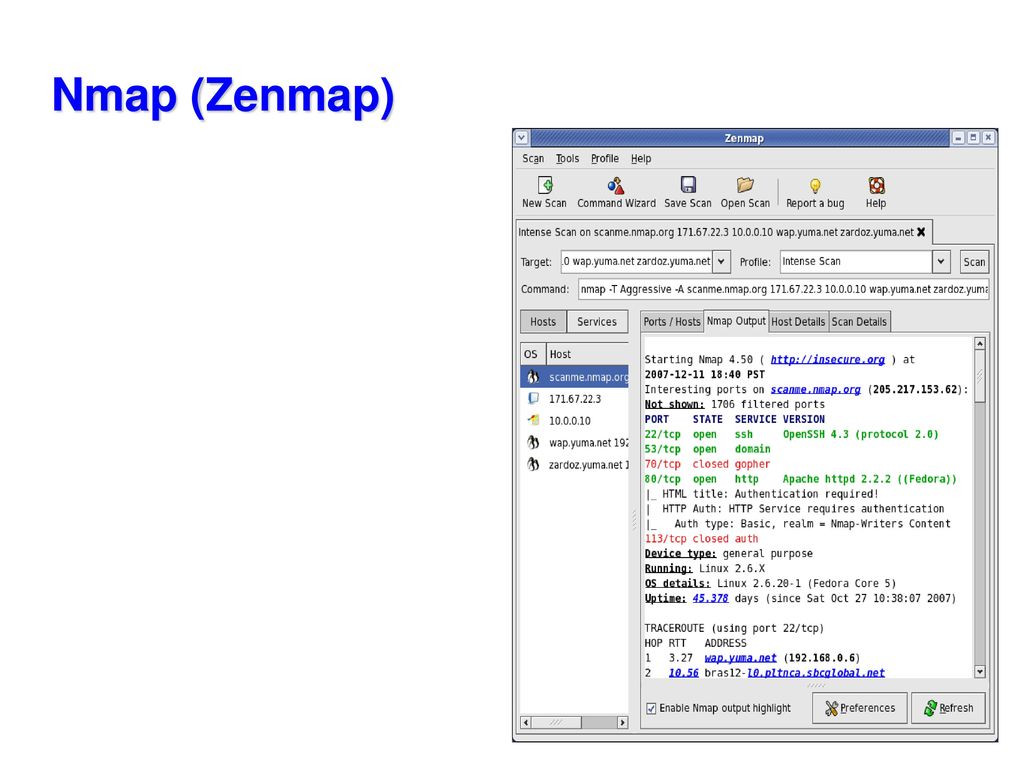Image resolution: width=1024 pixels, height=768 pixels.
Task: Click the 45.378 uptime link
Action: point(710,598)
